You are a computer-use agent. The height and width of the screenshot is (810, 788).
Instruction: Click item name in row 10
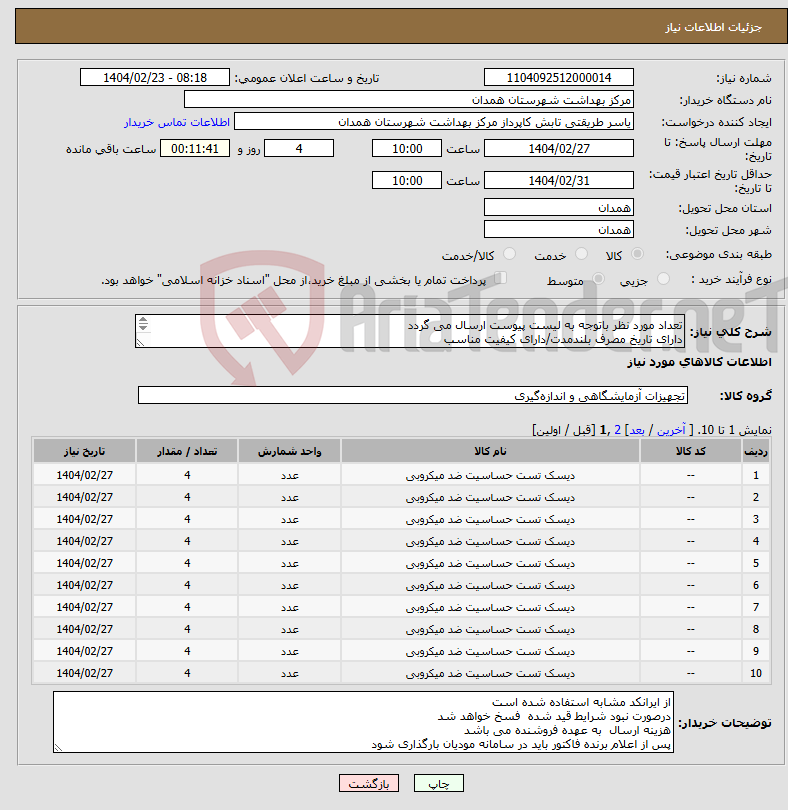click(490, 674)
